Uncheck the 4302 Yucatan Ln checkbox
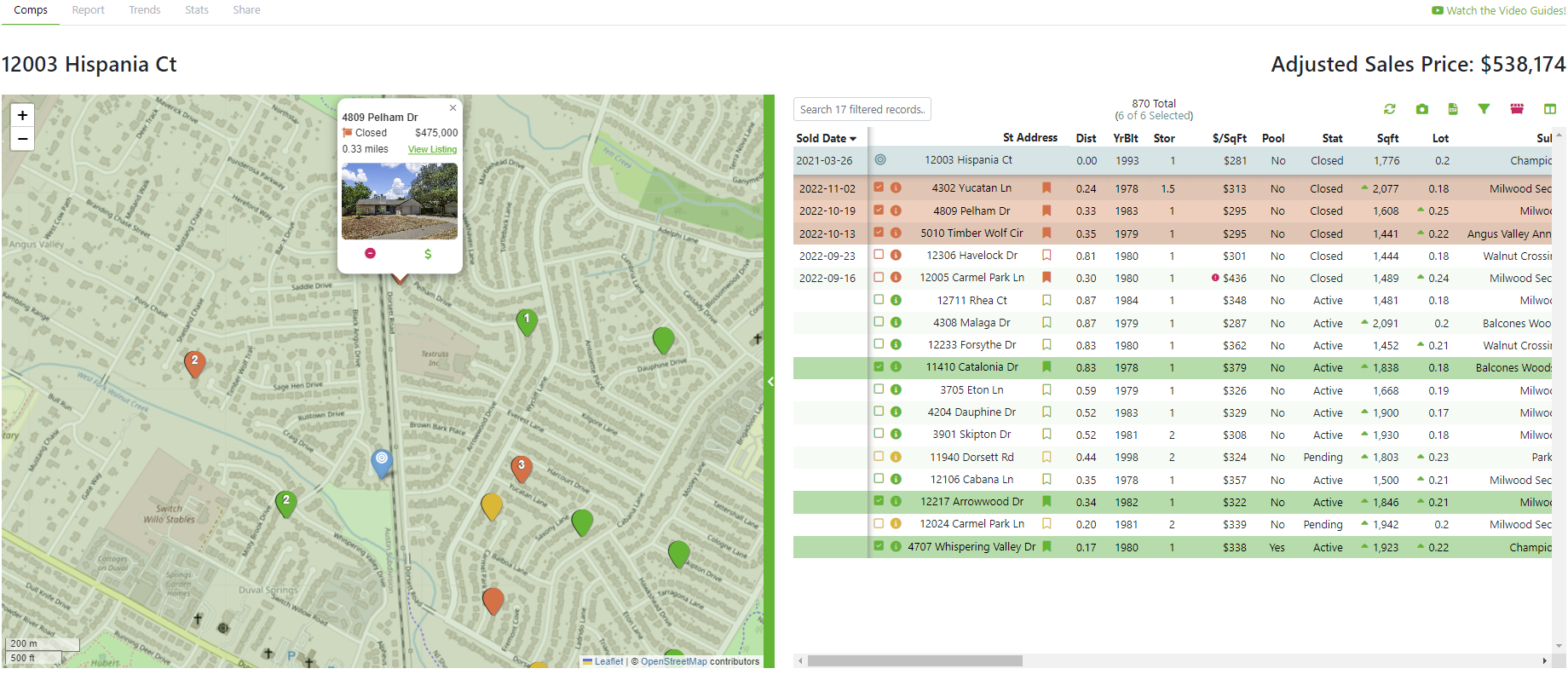 pyautogui.click(x=879, y=187)
